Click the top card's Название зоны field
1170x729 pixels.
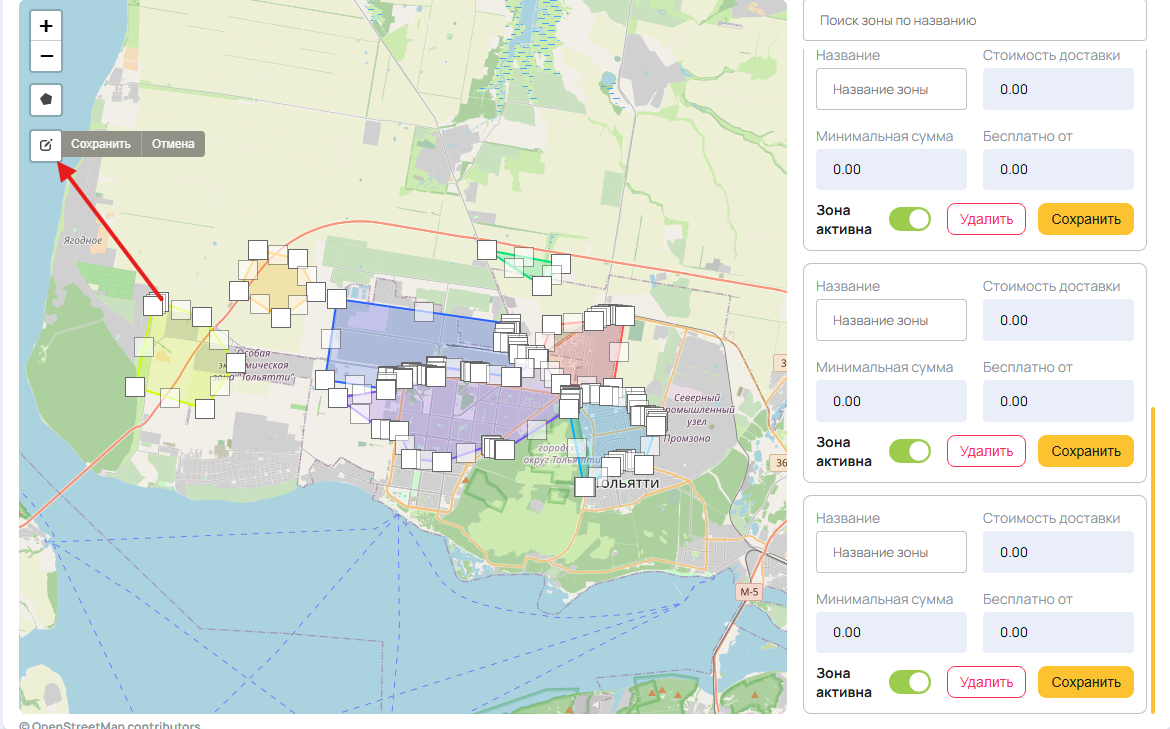click(x=891, y=89)
